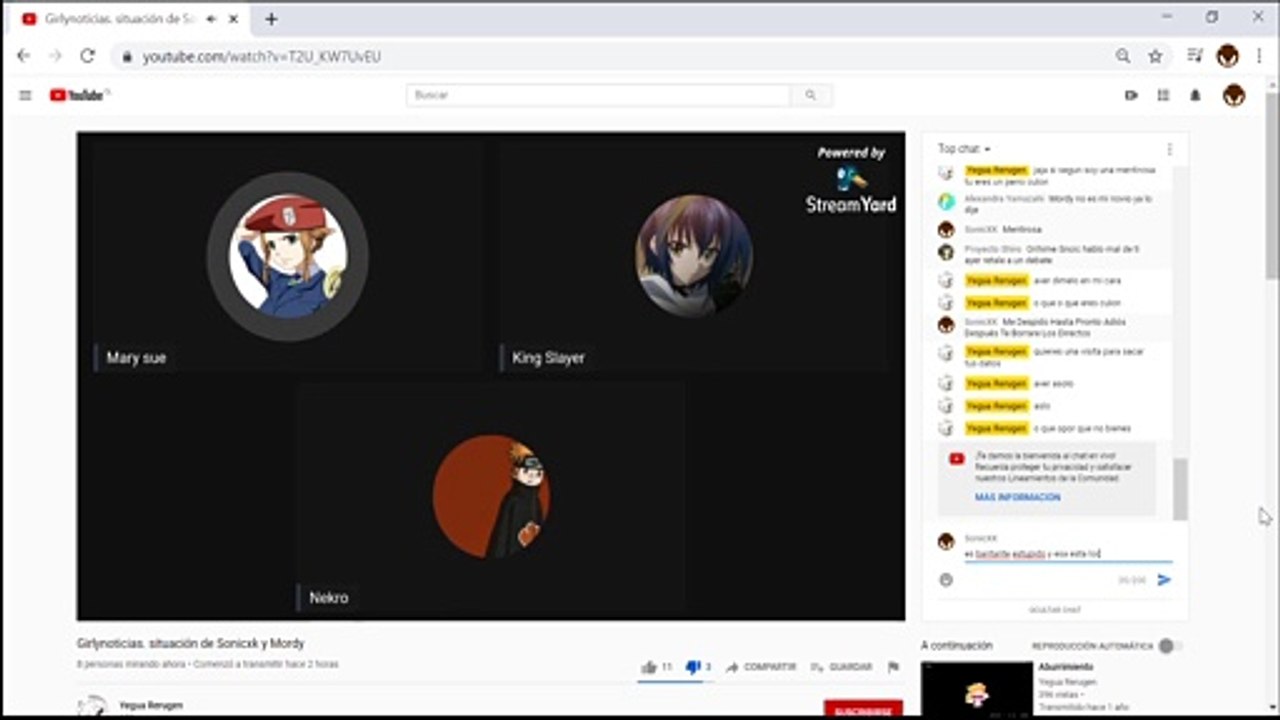This screenshot has height=720, width=1280.
Task: Open the emoji picker in chat
Action: point(946,579)
